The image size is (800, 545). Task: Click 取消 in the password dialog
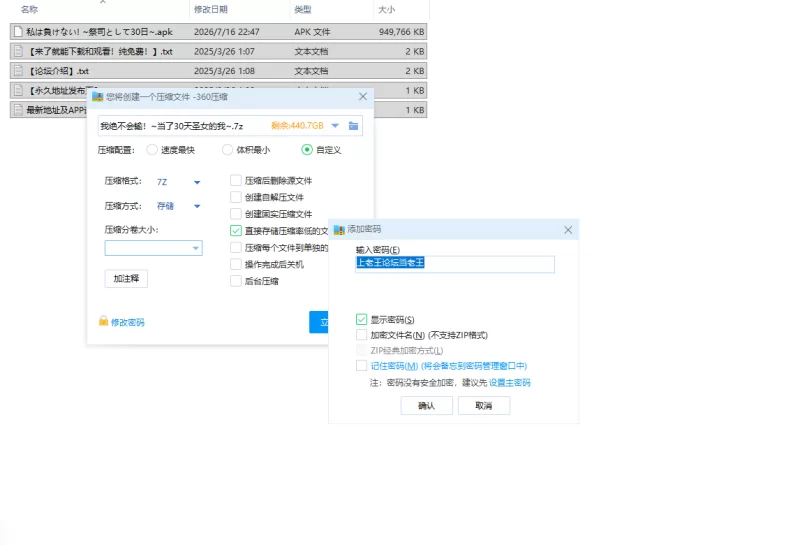(x=484, y=406)
